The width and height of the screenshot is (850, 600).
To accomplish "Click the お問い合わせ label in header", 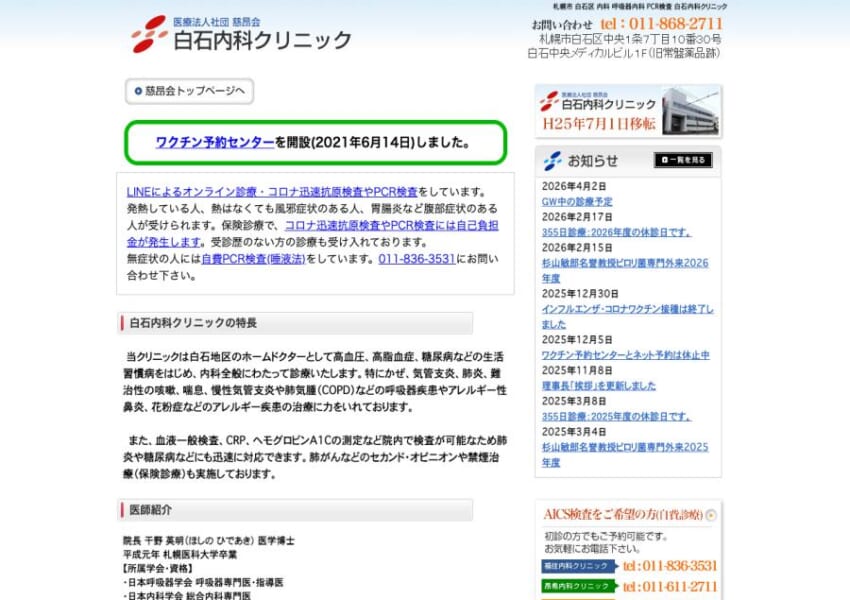I will click(562, 25).
